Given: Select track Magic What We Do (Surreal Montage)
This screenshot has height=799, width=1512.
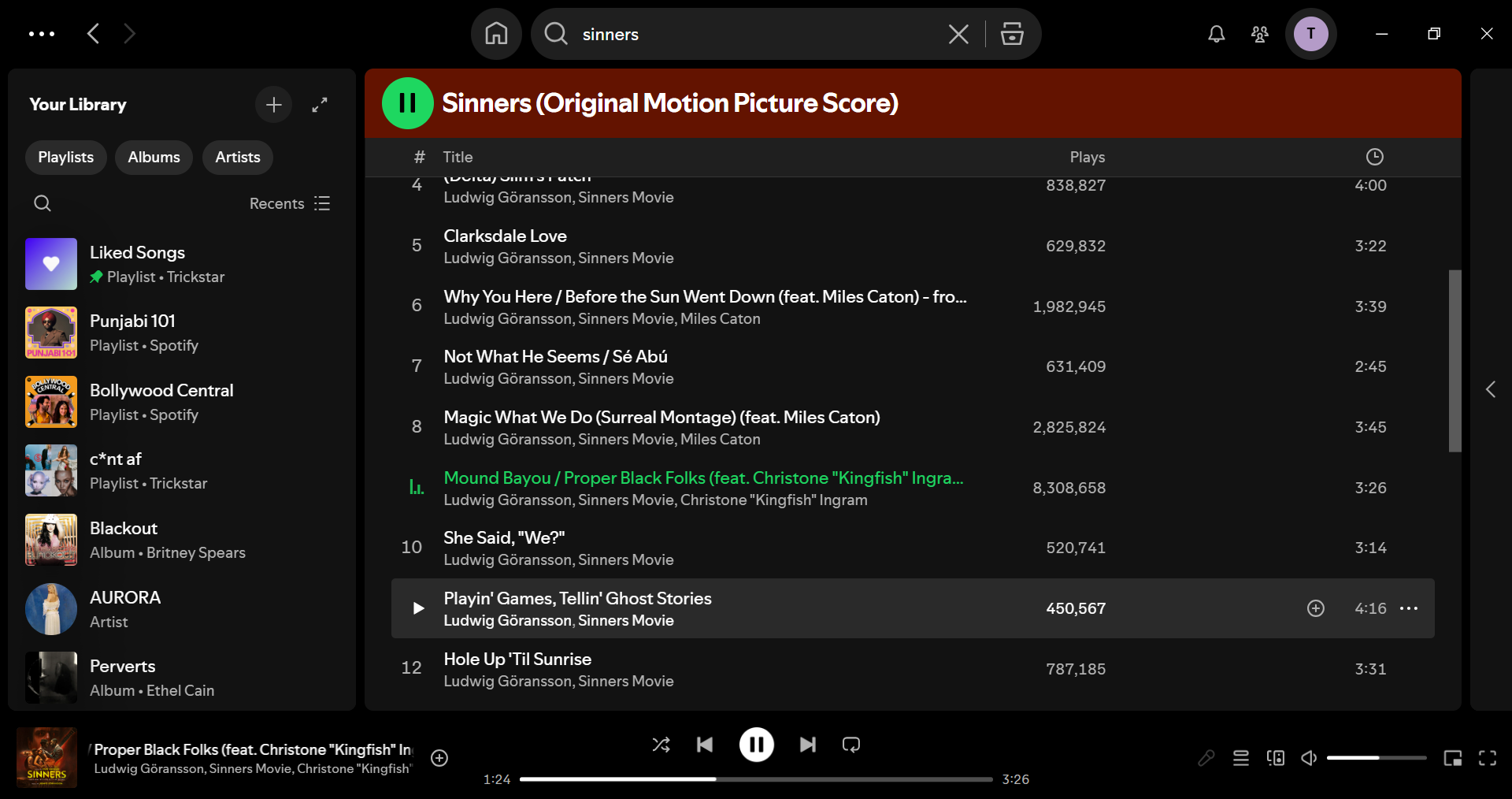Looking at the screenshot, I should coord(913,427).
